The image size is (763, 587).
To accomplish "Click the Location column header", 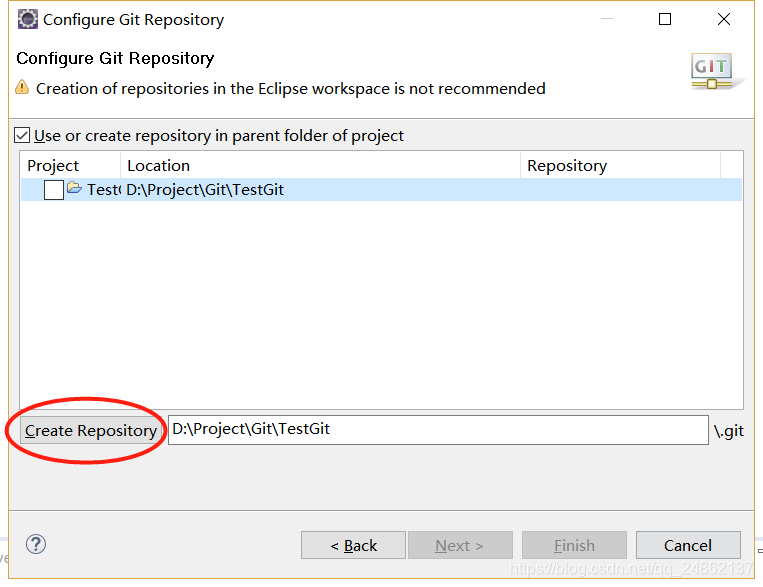I will (320, 165).
